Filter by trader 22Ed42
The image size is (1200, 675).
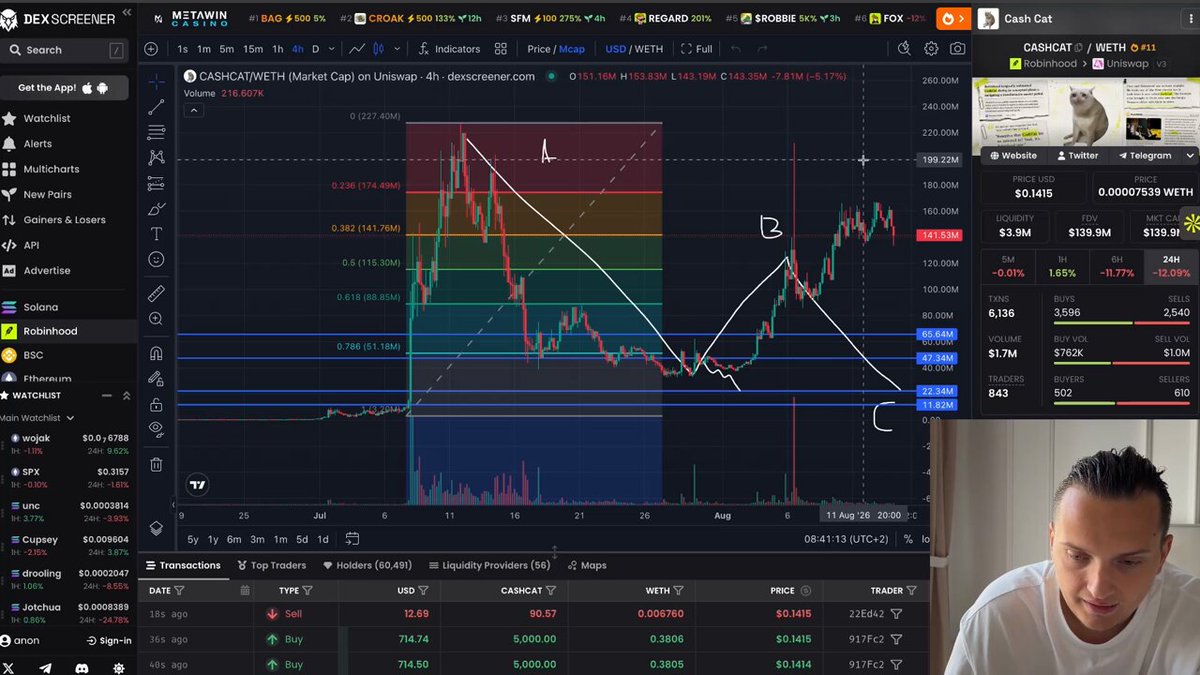pyautogui.click(x=896, y=614)
